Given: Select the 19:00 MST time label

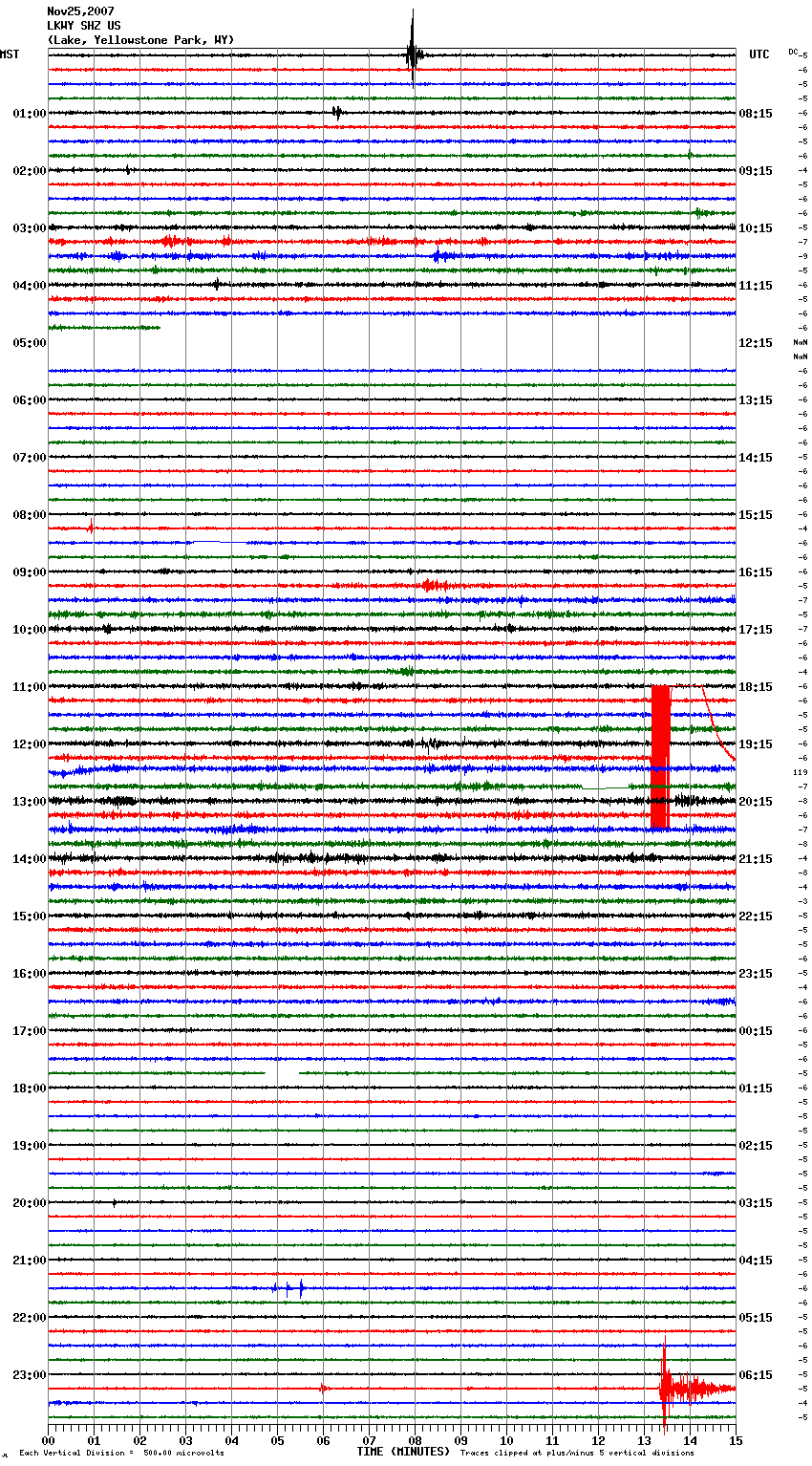Looking at the screenshot, I should pyautogui.click(x=30, y=1146).
